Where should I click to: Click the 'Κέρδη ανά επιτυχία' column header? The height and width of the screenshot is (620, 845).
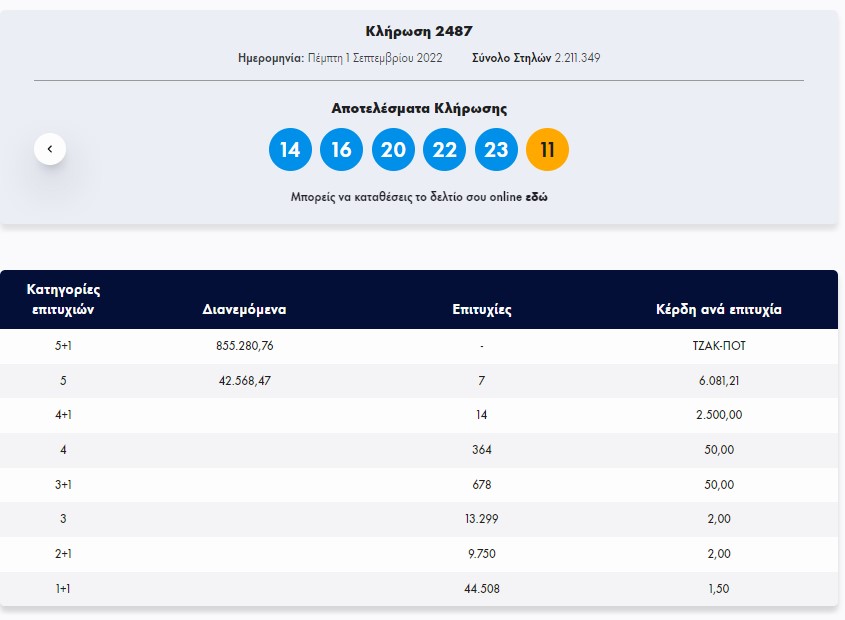click(x=718, y=309)
